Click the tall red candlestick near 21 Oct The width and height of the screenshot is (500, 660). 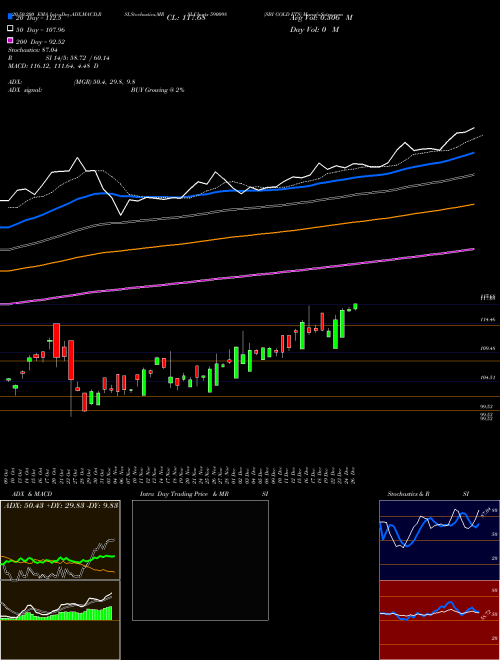point(56,341)
